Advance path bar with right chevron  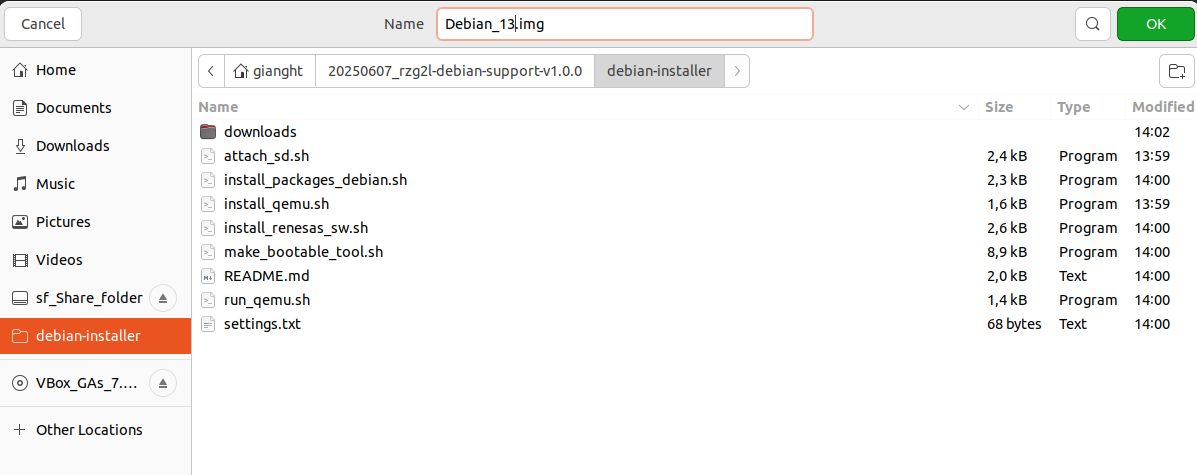click(x=737, y=71)
